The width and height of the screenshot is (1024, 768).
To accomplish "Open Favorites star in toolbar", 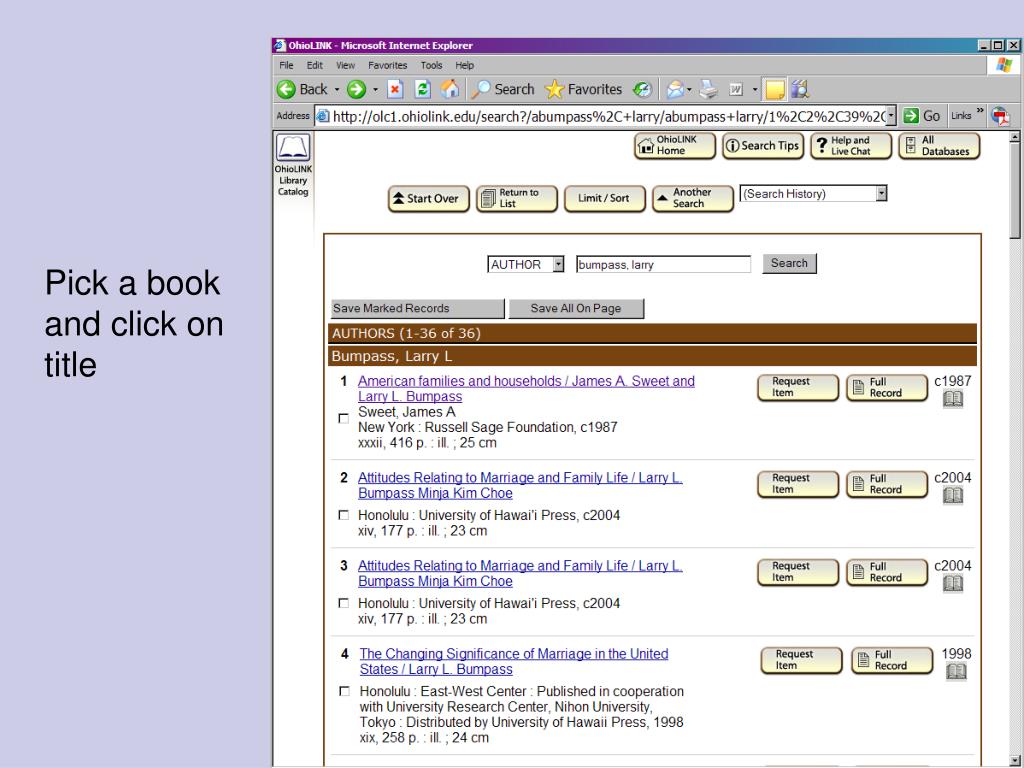I will [x=554, y=89].
